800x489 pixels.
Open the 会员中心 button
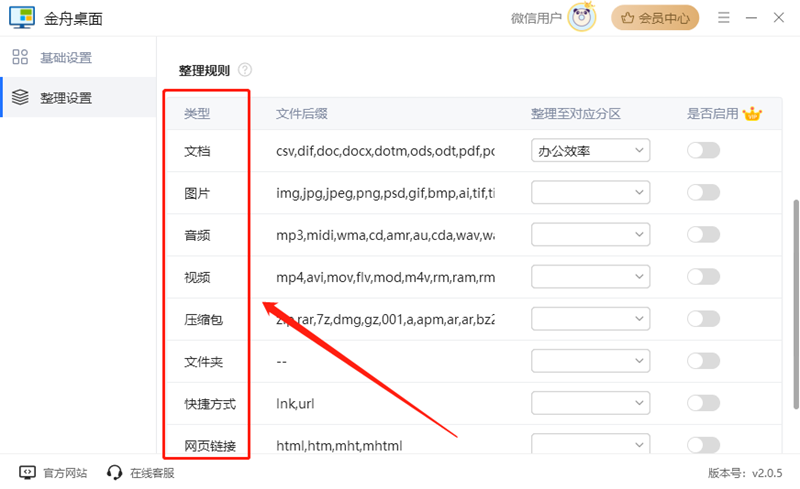click(655, 18)
